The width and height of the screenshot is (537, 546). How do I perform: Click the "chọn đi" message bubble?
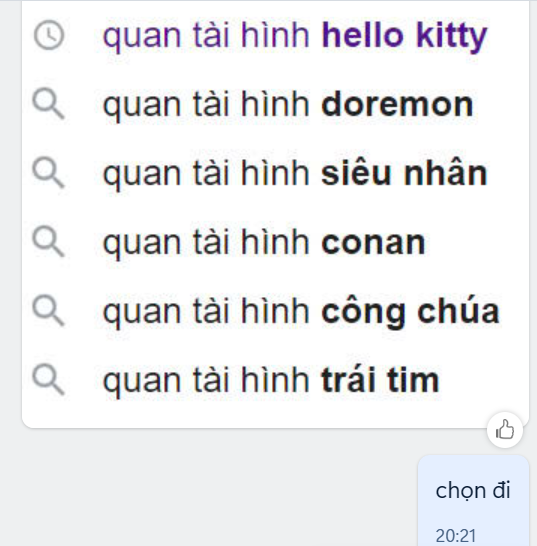pyautogui.click(x=473, y=501)
